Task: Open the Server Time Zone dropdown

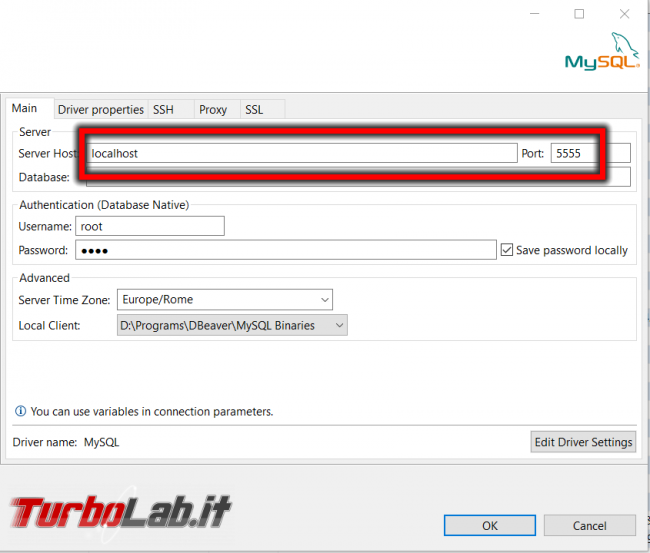Action: [225, 300]
